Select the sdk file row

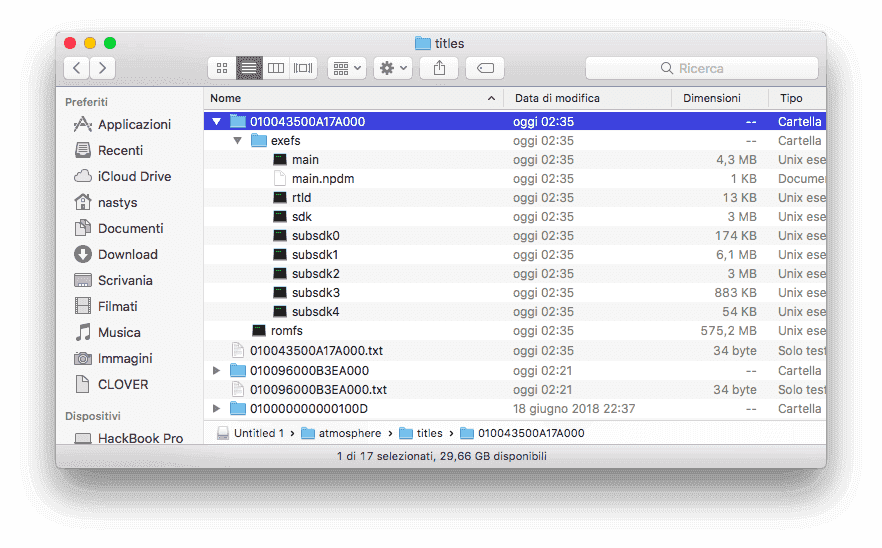pyautogui.click(x=515, y=217)
